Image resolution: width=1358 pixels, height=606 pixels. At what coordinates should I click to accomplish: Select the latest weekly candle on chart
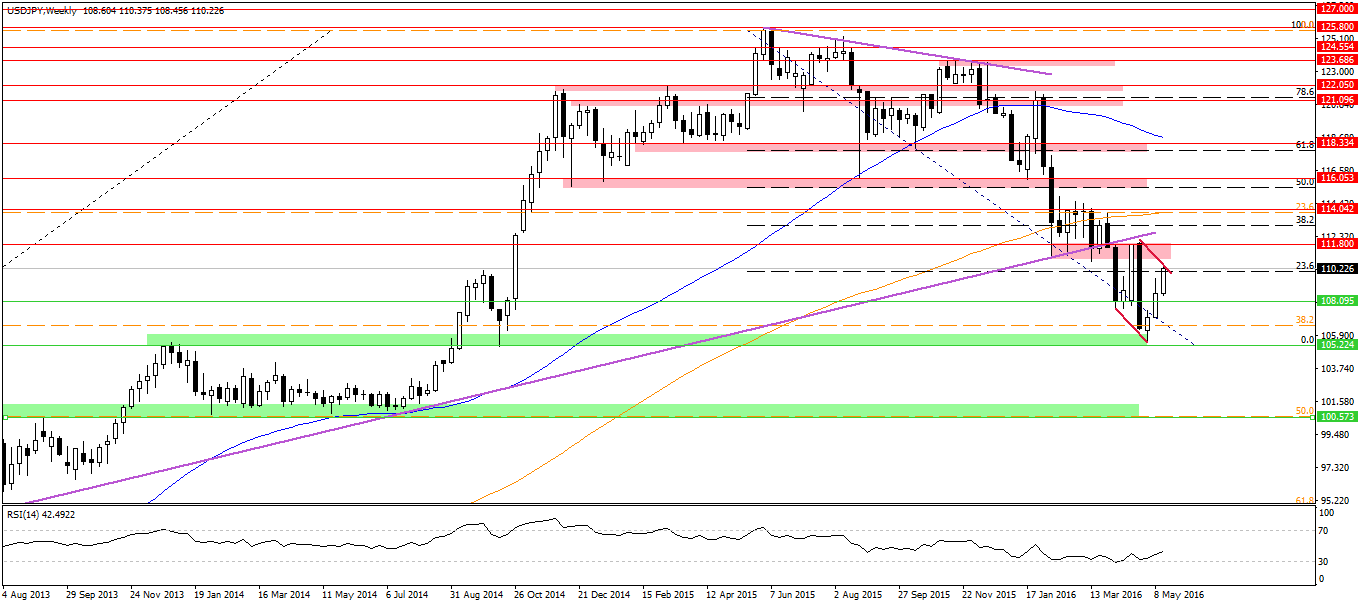(1165, 281)
